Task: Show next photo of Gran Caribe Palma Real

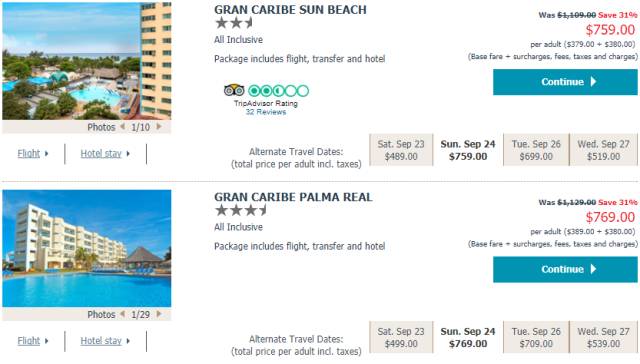Action: [159, 314]
